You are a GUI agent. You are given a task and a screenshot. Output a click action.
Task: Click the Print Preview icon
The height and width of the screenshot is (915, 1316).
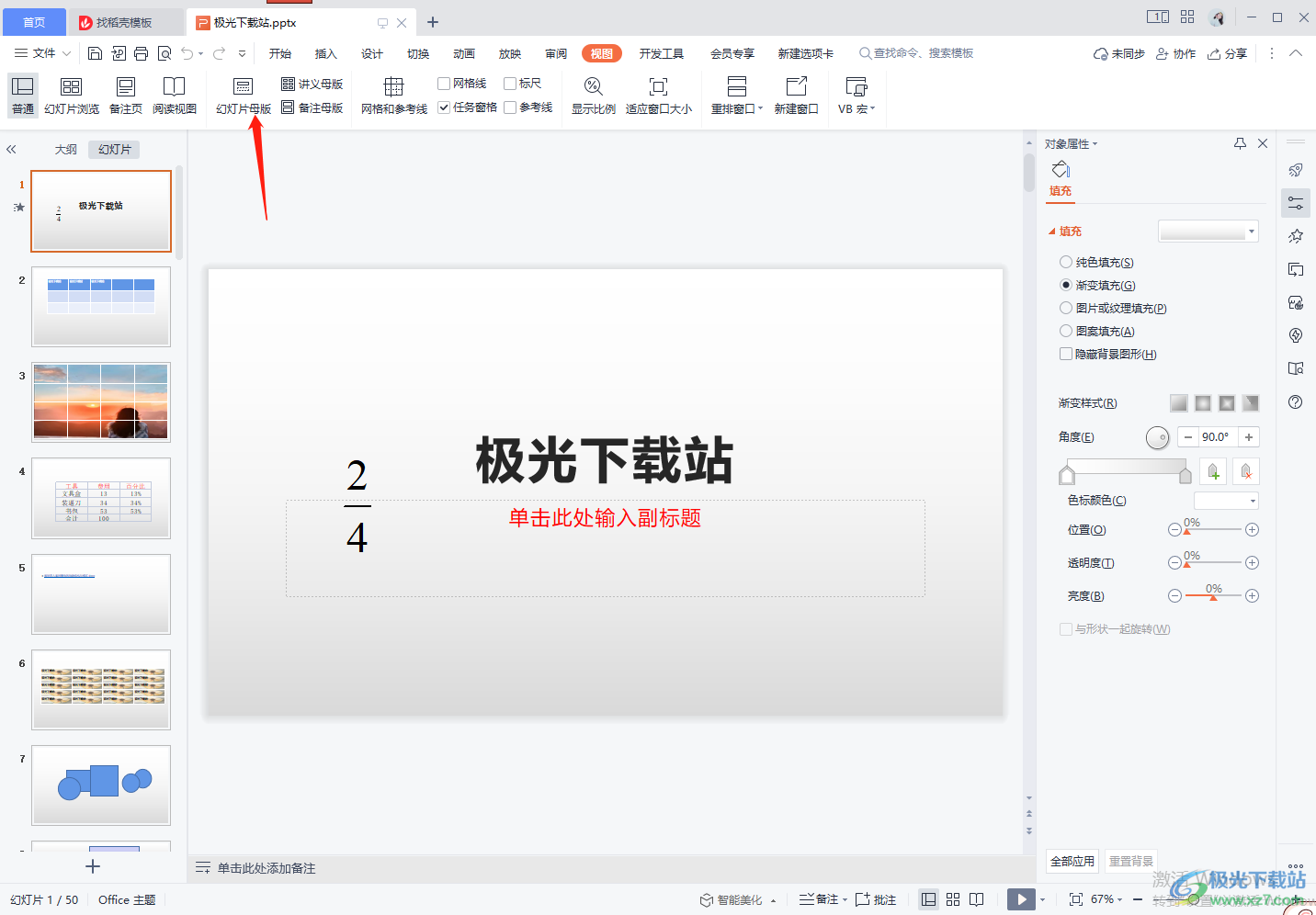[164, 53]
